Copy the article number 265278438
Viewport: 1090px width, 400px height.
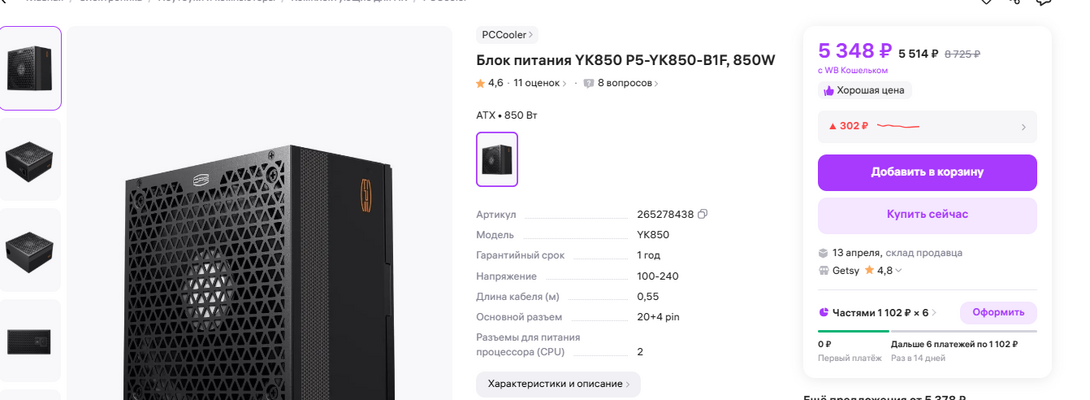[x=703, y=214]
